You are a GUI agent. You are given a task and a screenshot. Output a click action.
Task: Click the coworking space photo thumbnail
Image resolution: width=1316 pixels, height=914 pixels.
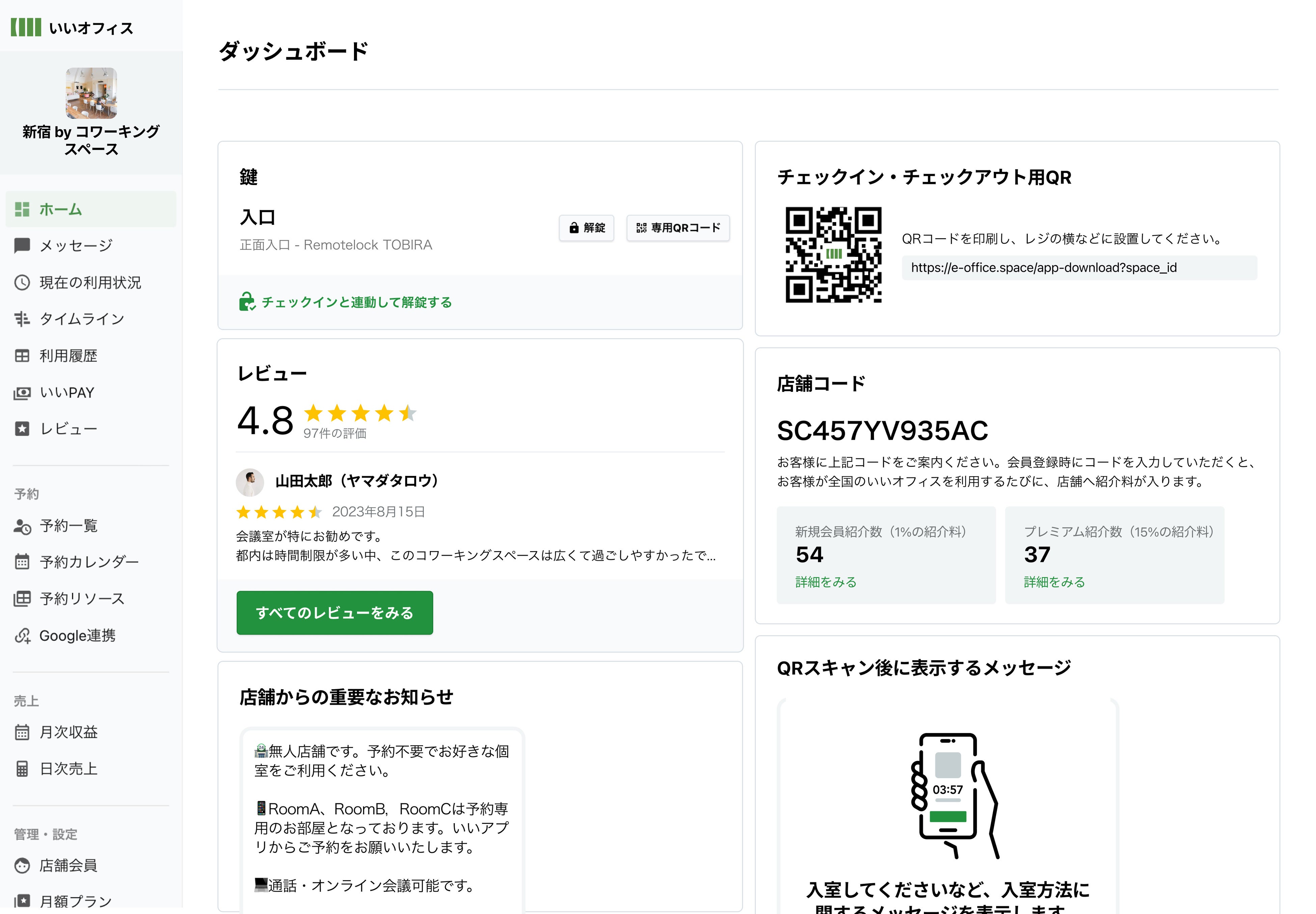pos(91,93)
